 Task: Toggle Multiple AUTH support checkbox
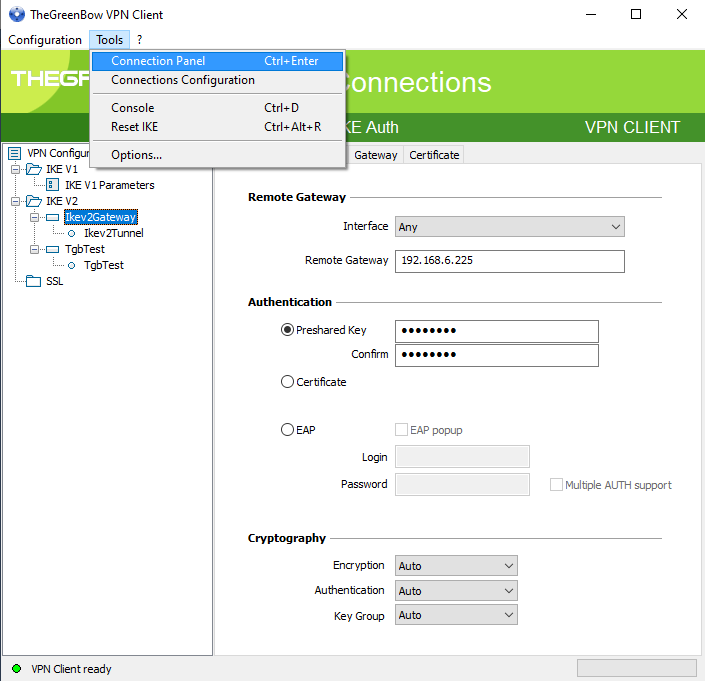(x=556, y=485)
